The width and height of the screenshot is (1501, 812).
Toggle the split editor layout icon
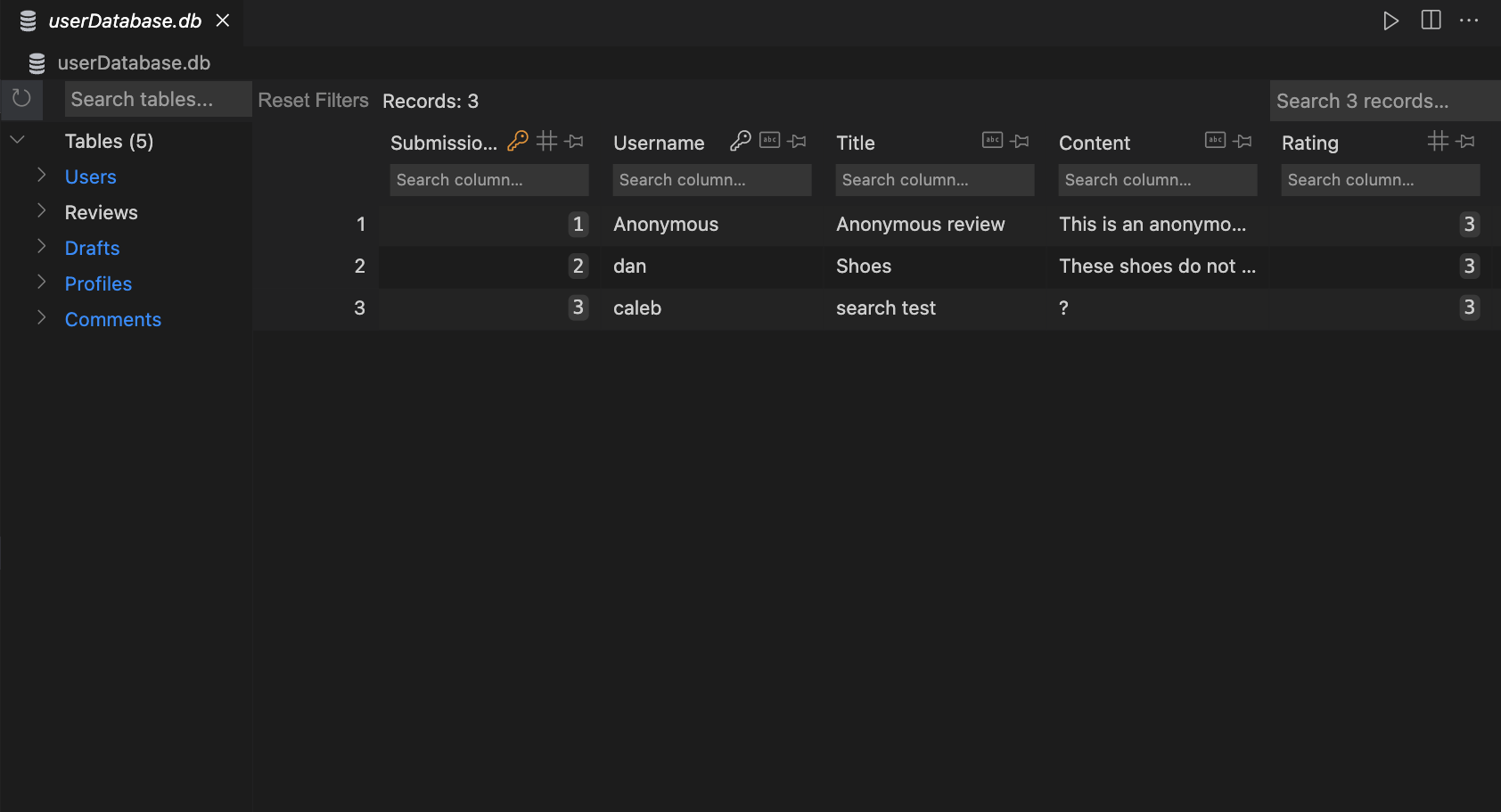(1431, 20)
